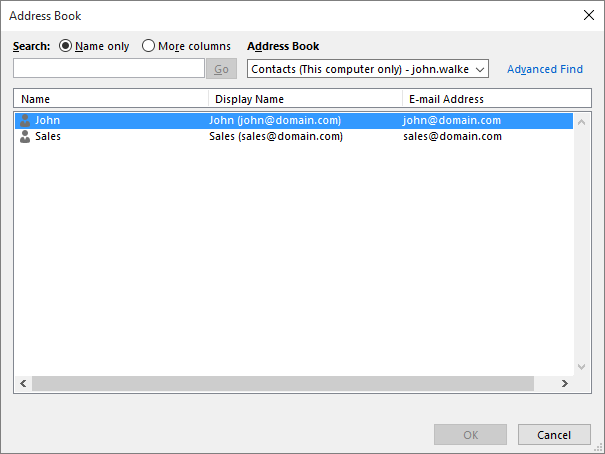Click the horizontal scrollbar left arrow
This screenshot has height=454, width=605.
pyautogui.click(x=23, y=384)
